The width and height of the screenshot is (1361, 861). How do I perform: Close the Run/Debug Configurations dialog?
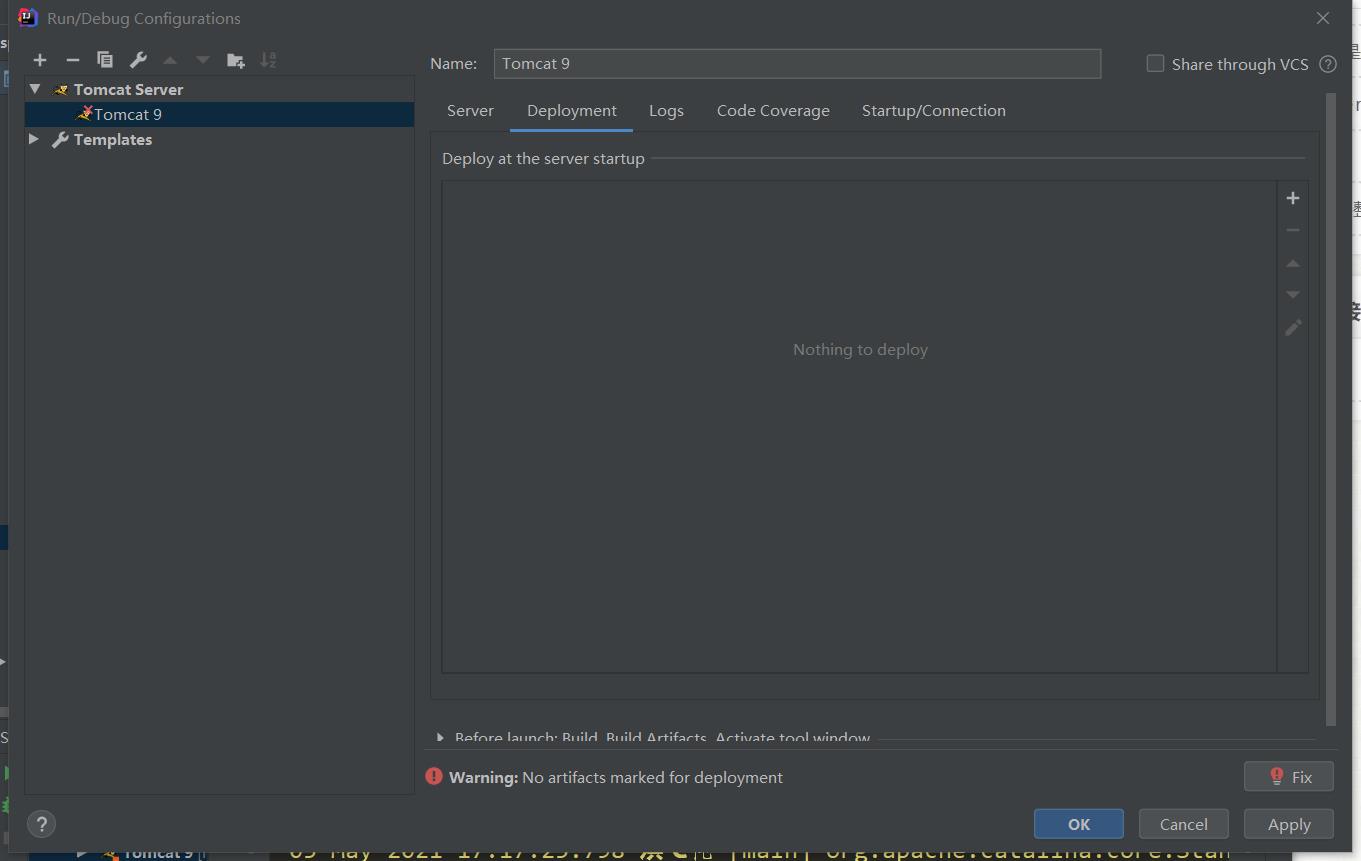pyautogui.click(x=1323, y=18)
